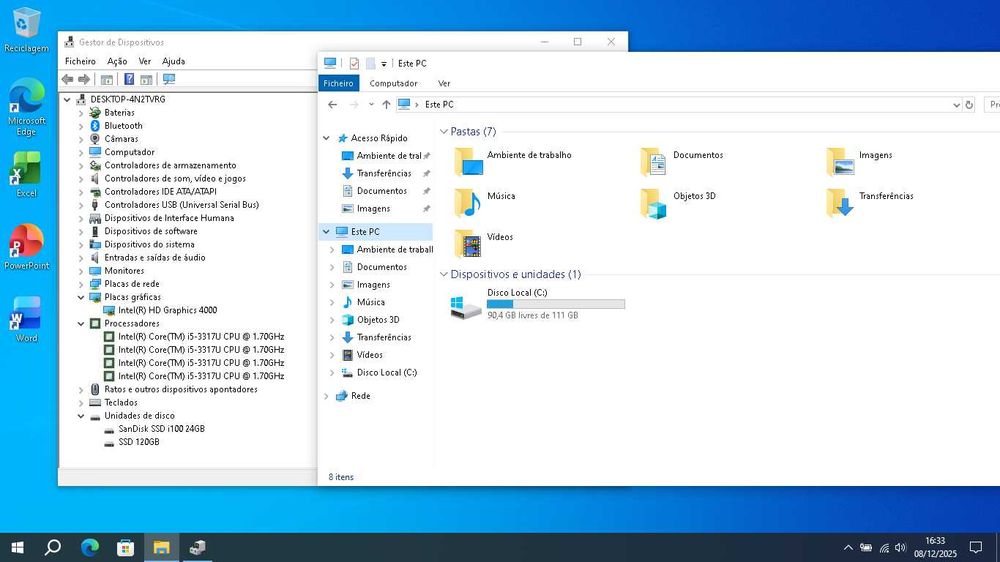Open the Ação menu
Screen dimensions: 1000x562
point(117,61)
